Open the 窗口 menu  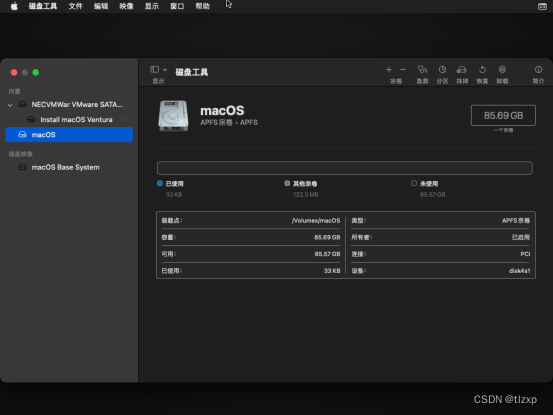[177, 6]
